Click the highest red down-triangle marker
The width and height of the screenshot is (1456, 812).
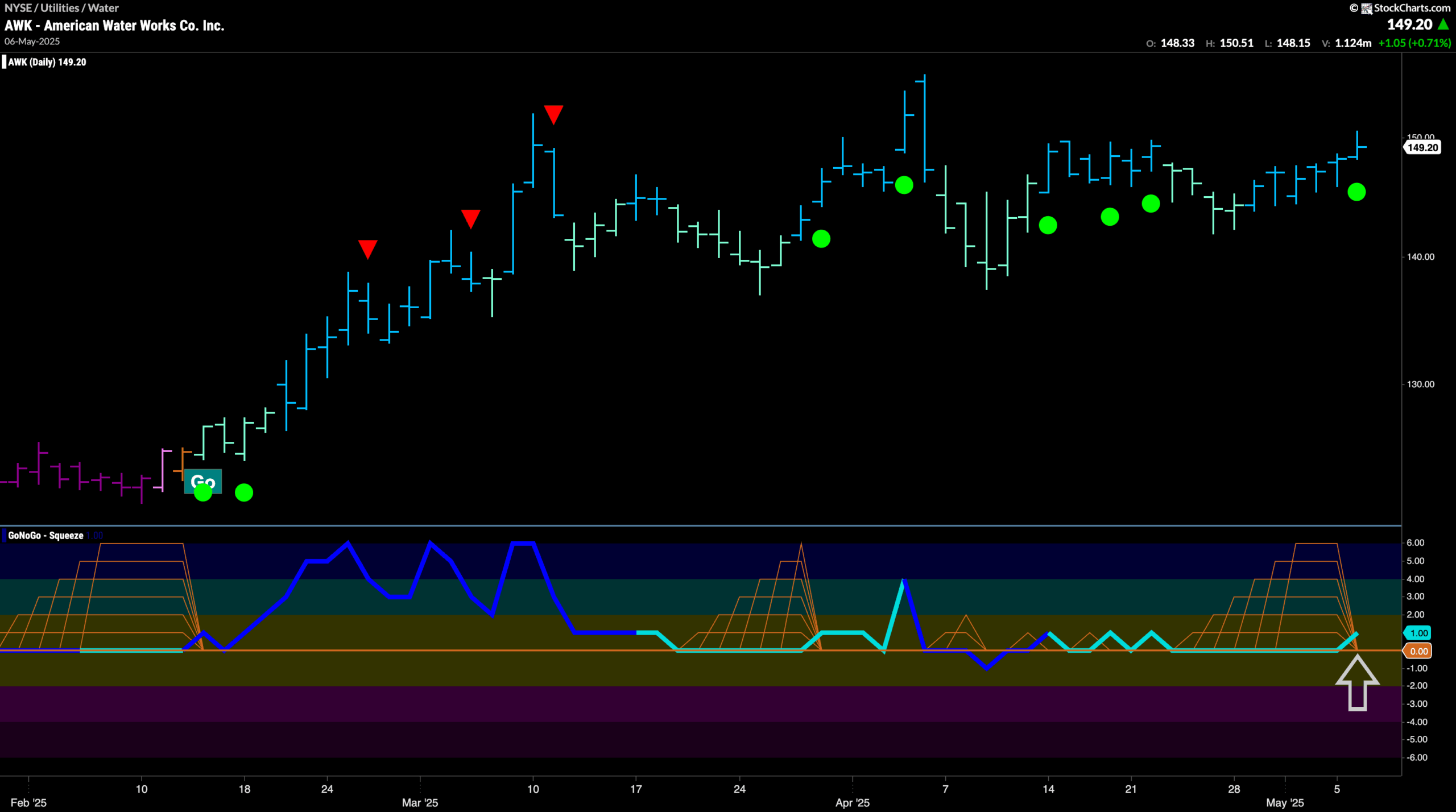click(x=553, y=114)
